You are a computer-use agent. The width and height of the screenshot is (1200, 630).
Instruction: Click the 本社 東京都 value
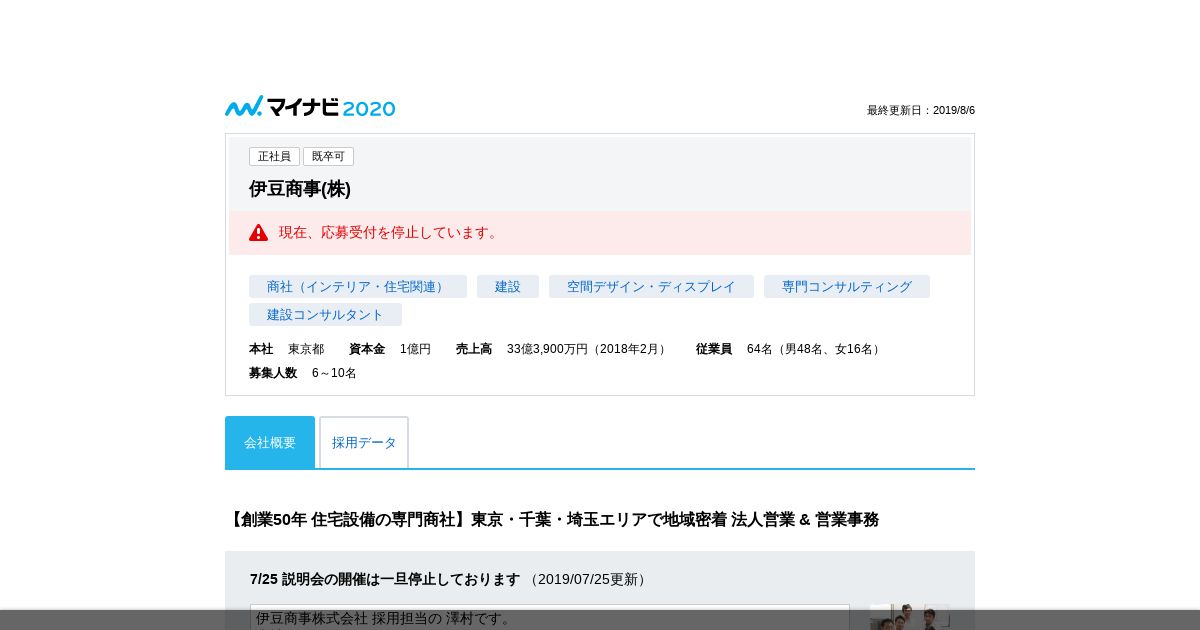[306, 349]
